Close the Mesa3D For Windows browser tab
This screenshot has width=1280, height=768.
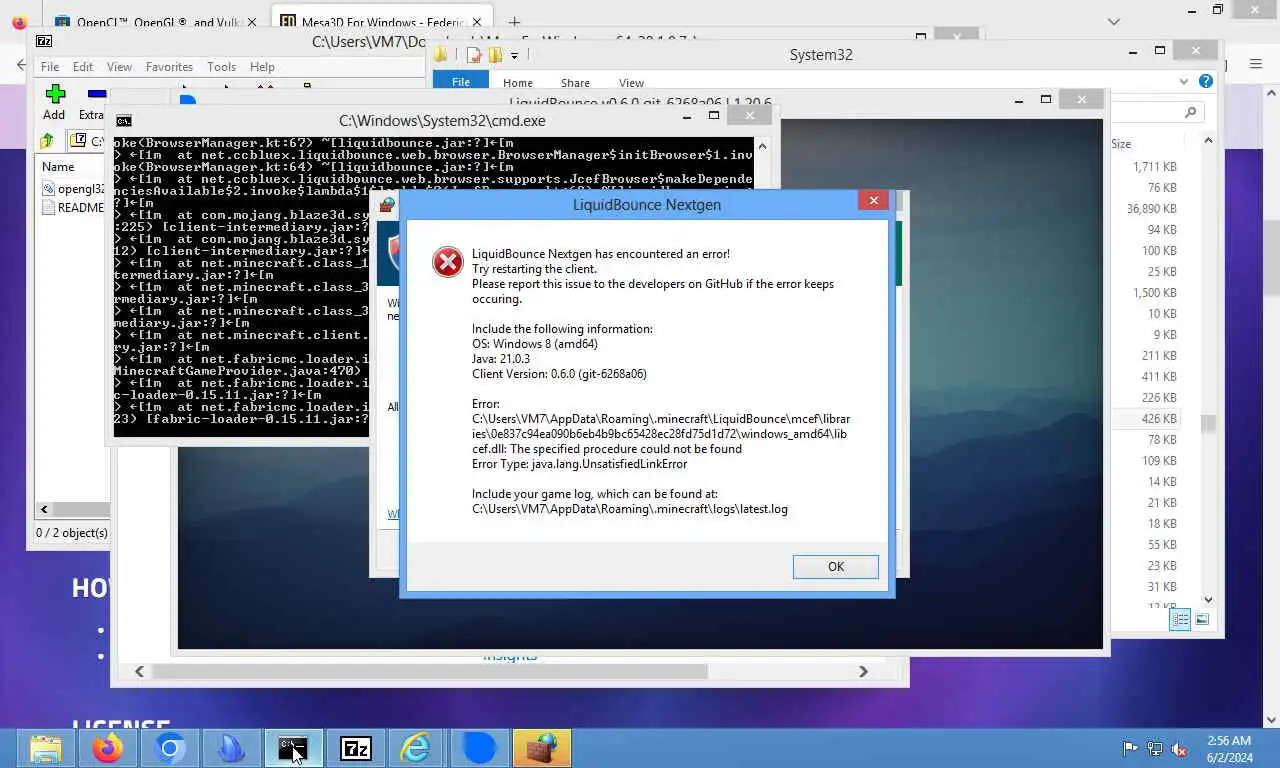coord(476,22)
